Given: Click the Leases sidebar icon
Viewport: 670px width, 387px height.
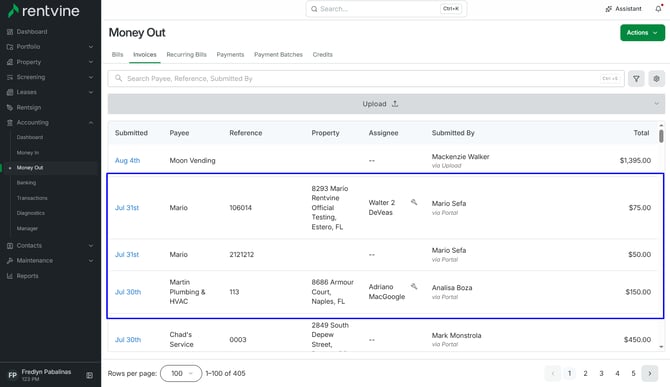Looking at the screenshot, I should 10,92.
